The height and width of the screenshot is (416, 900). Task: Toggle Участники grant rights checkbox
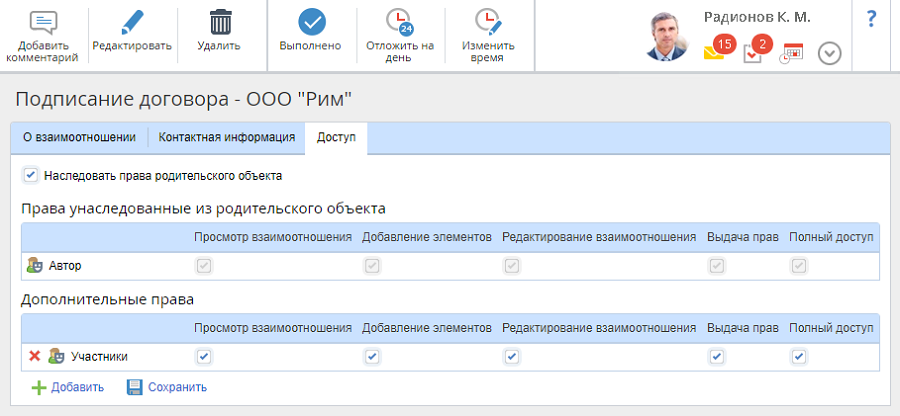coord(716,356)
